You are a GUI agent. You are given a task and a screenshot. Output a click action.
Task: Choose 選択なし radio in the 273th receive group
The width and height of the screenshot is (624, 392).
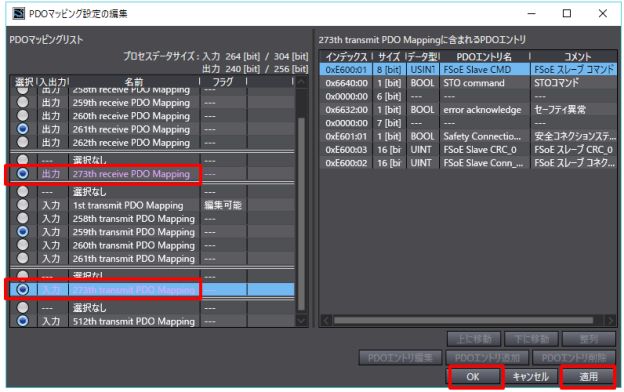(x=23, y=160)
